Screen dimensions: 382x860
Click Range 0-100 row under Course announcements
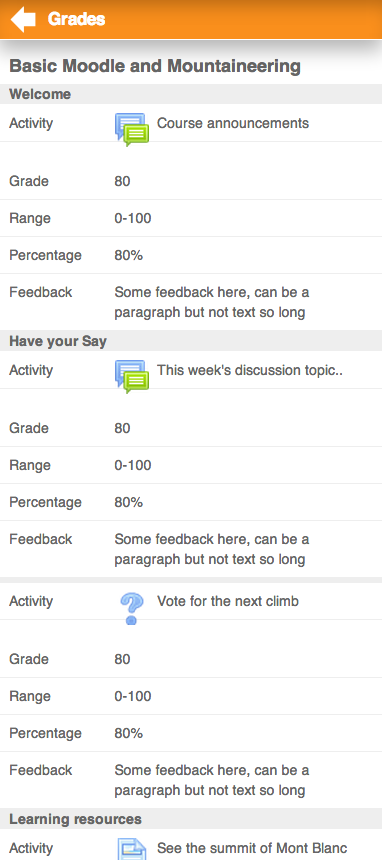[191, 218]
